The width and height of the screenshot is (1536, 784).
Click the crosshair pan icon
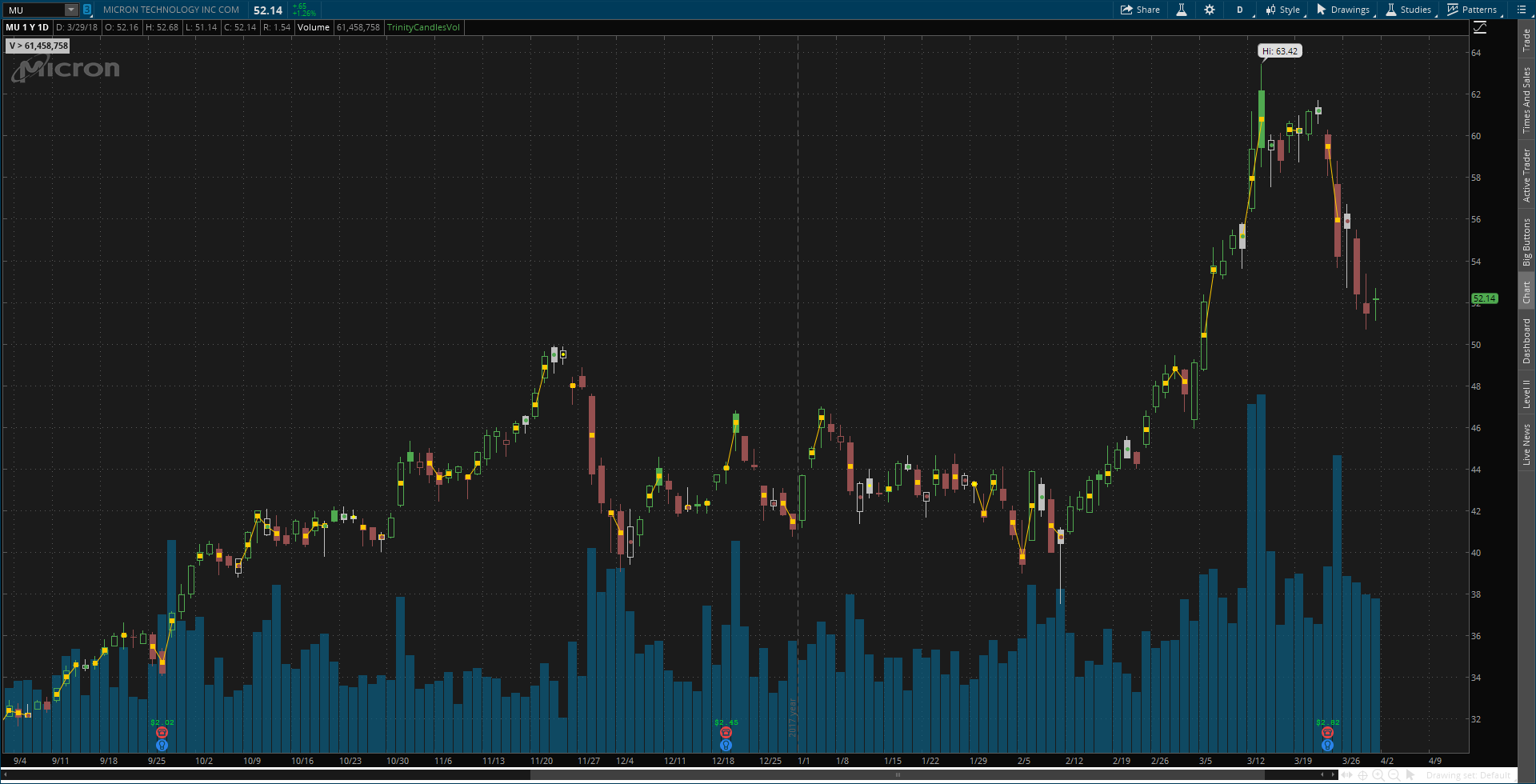point(1363,775)
